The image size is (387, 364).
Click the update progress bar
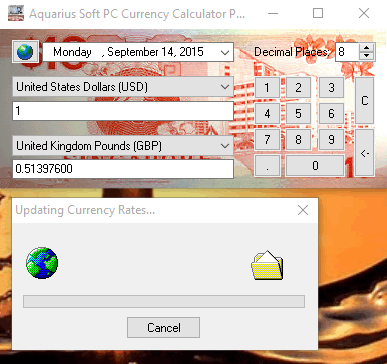[164, 301]
